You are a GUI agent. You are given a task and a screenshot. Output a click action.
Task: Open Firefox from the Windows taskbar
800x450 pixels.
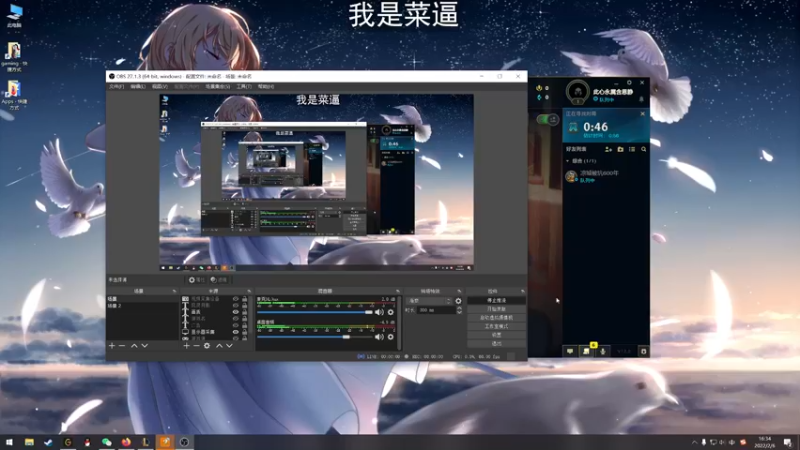pyautogui.click(x=126, y=442)
